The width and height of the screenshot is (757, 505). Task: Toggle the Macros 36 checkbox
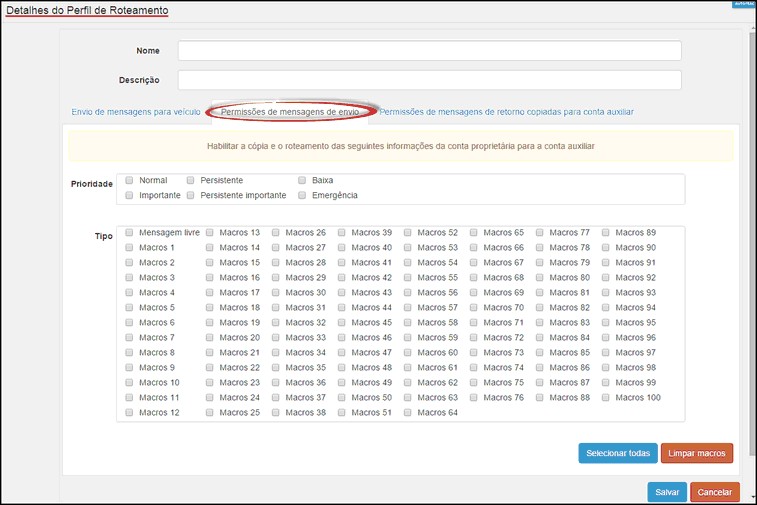[x=275, y=382]
